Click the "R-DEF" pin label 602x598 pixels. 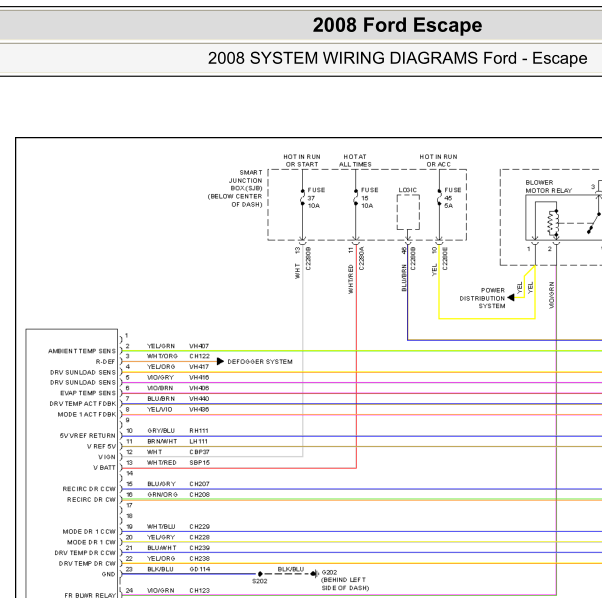click(x=106, y=362)
